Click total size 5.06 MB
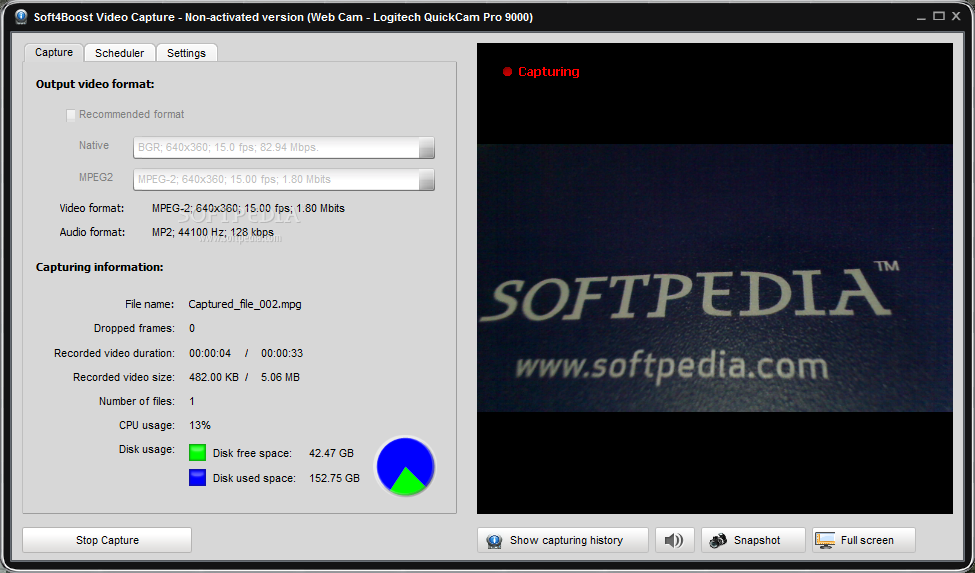Image resolution: width=975 pixels, height=573 pixels. pos(280,377)
